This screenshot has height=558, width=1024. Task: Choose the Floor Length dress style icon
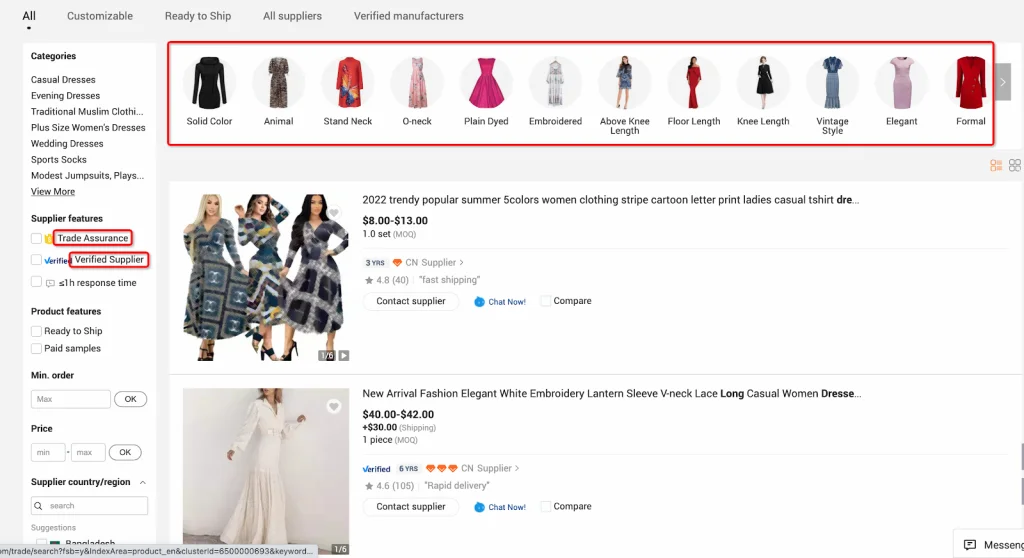693,83
